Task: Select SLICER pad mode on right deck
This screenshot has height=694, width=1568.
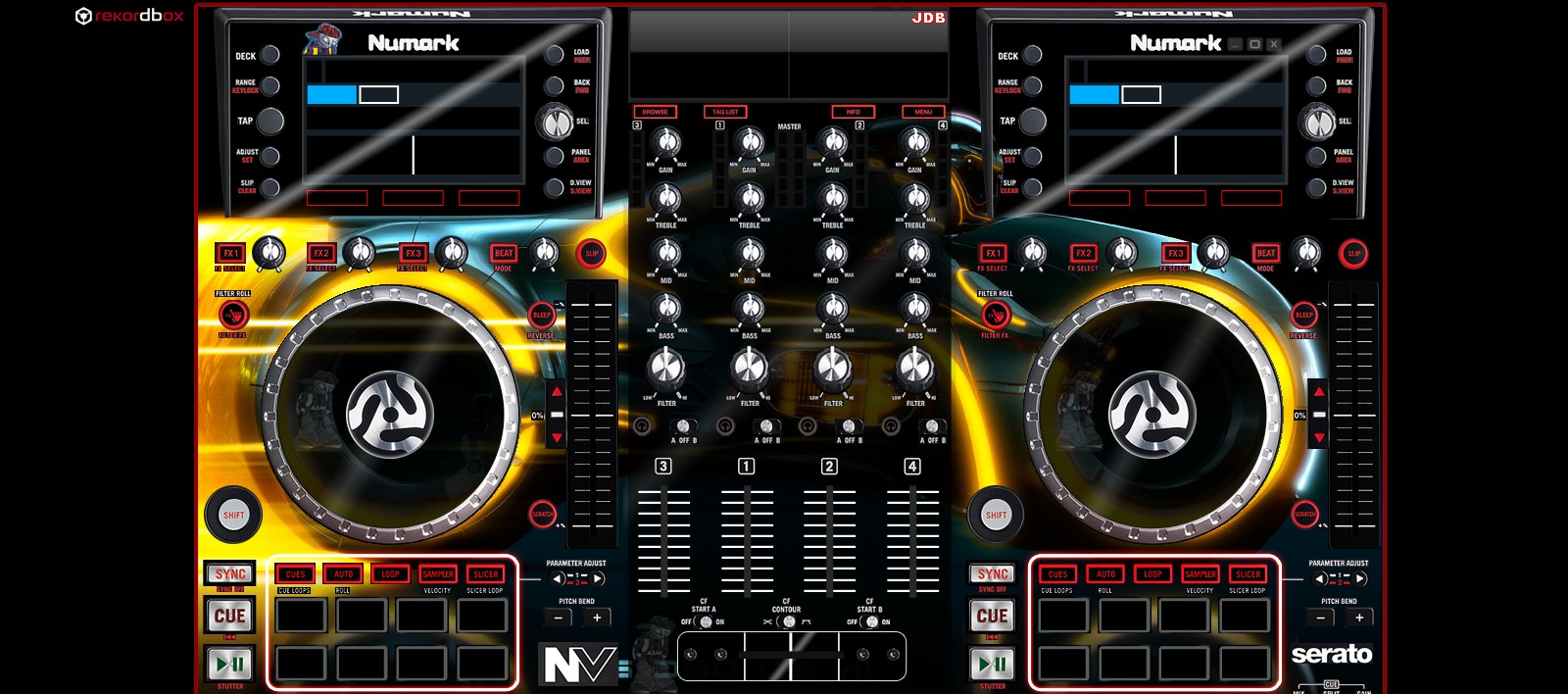Action: tap(1249, 574)
